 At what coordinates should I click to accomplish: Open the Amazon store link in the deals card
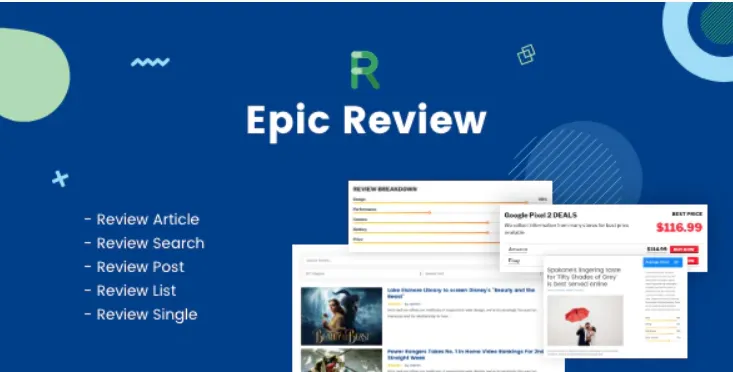pos(518,249)
